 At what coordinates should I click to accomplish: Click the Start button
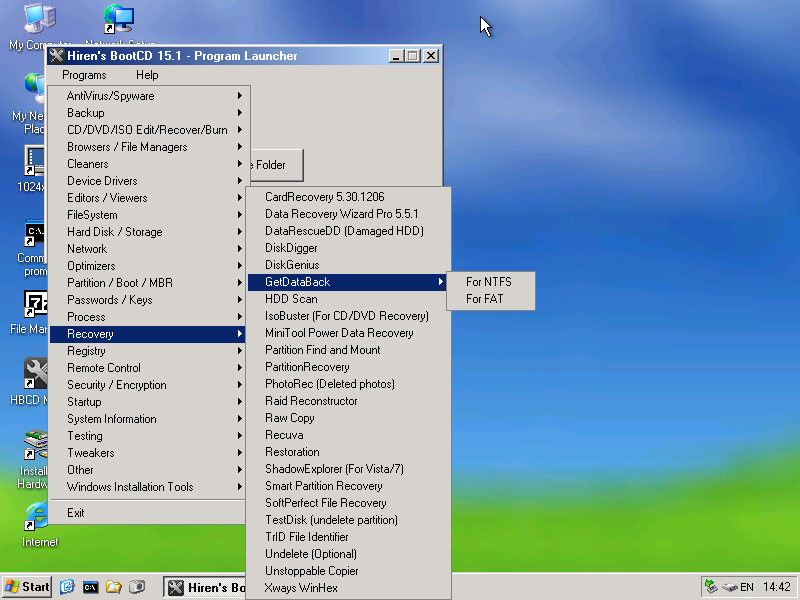27,587
